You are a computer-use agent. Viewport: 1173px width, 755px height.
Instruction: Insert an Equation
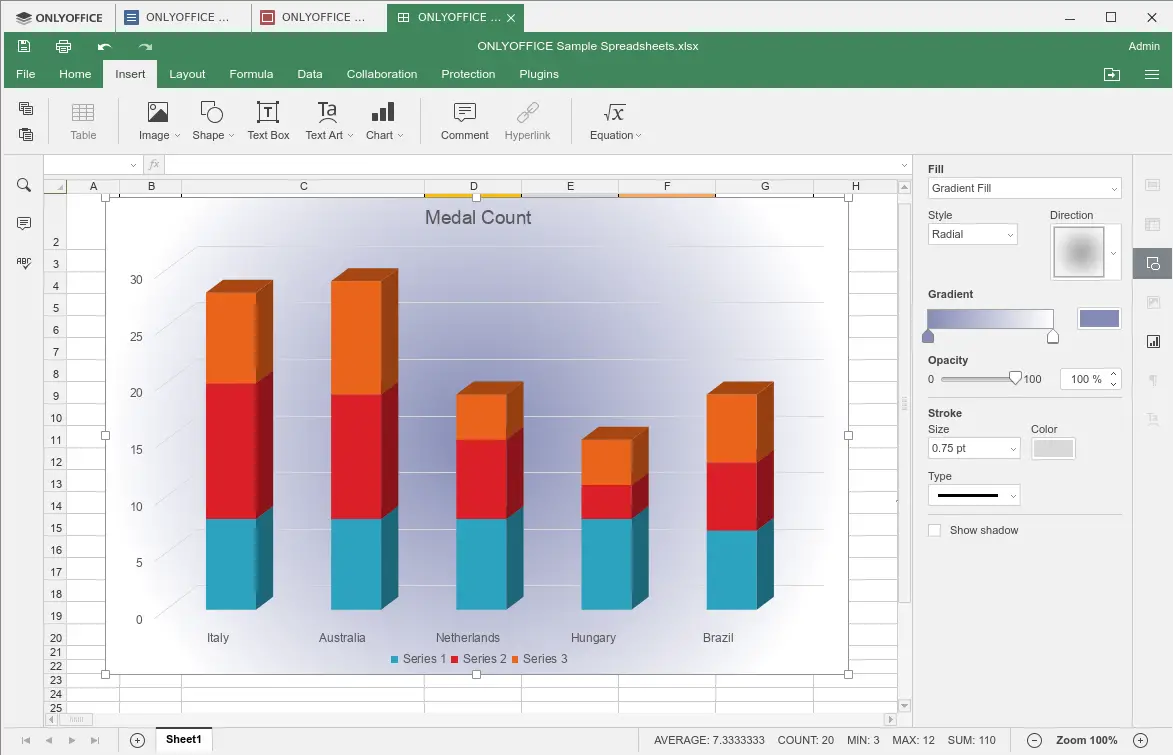[x=612, y=119]
